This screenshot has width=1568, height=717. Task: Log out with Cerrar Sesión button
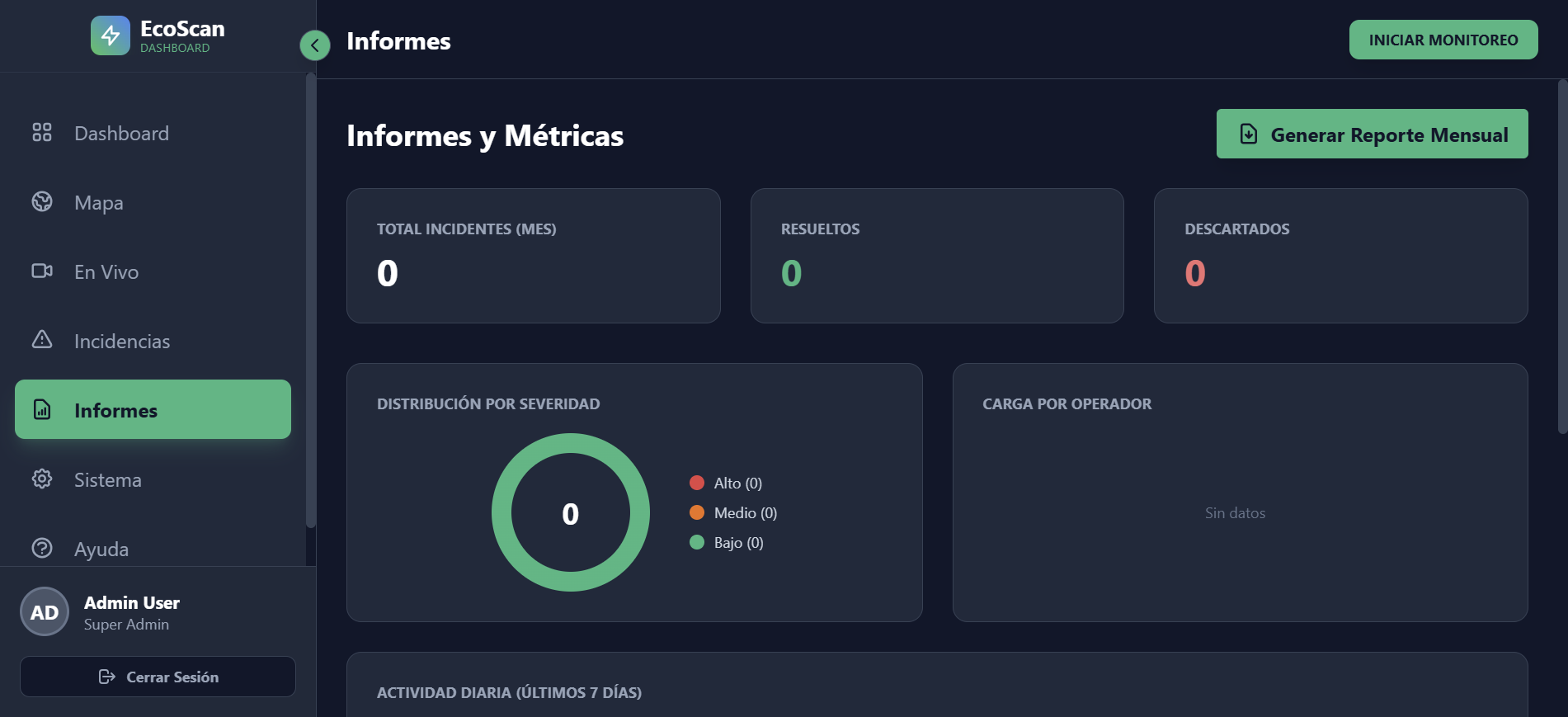(158, 677)
